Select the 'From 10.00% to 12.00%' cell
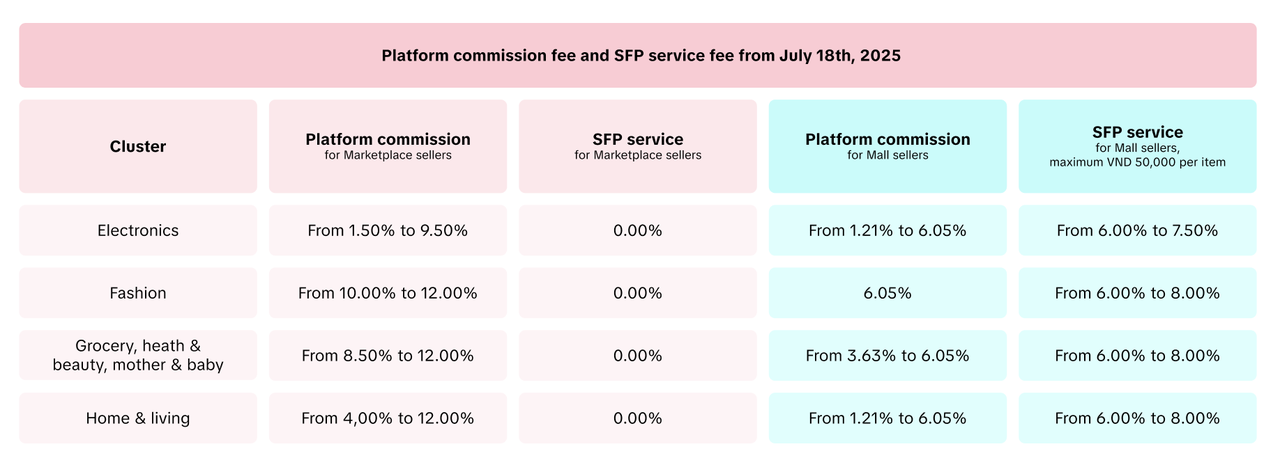This screenshot has height=465, width=1280. (x=388, y=293)
